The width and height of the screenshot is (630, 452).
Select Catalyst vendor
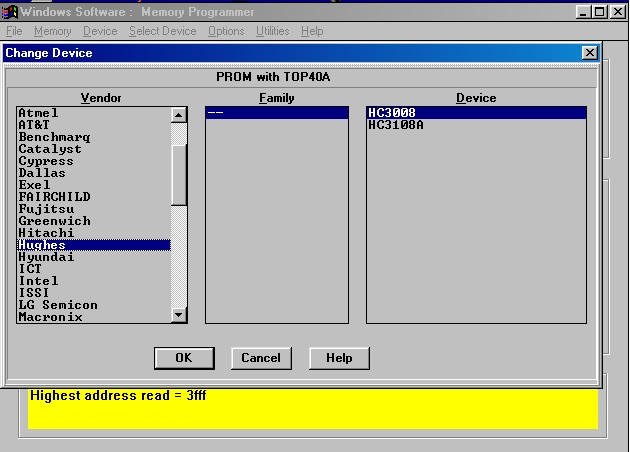(x=94, y=149)
